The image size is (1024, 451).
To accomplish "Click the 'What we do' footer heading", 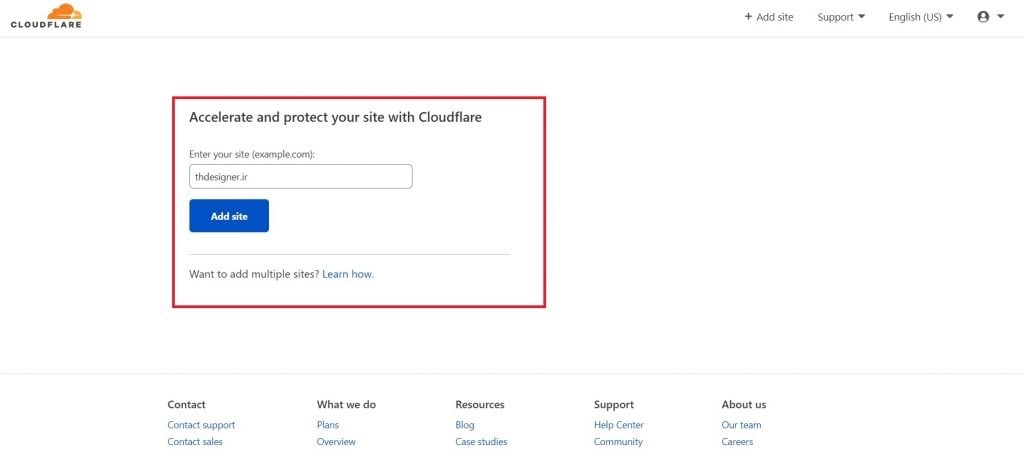I will [x=346, y=405].
